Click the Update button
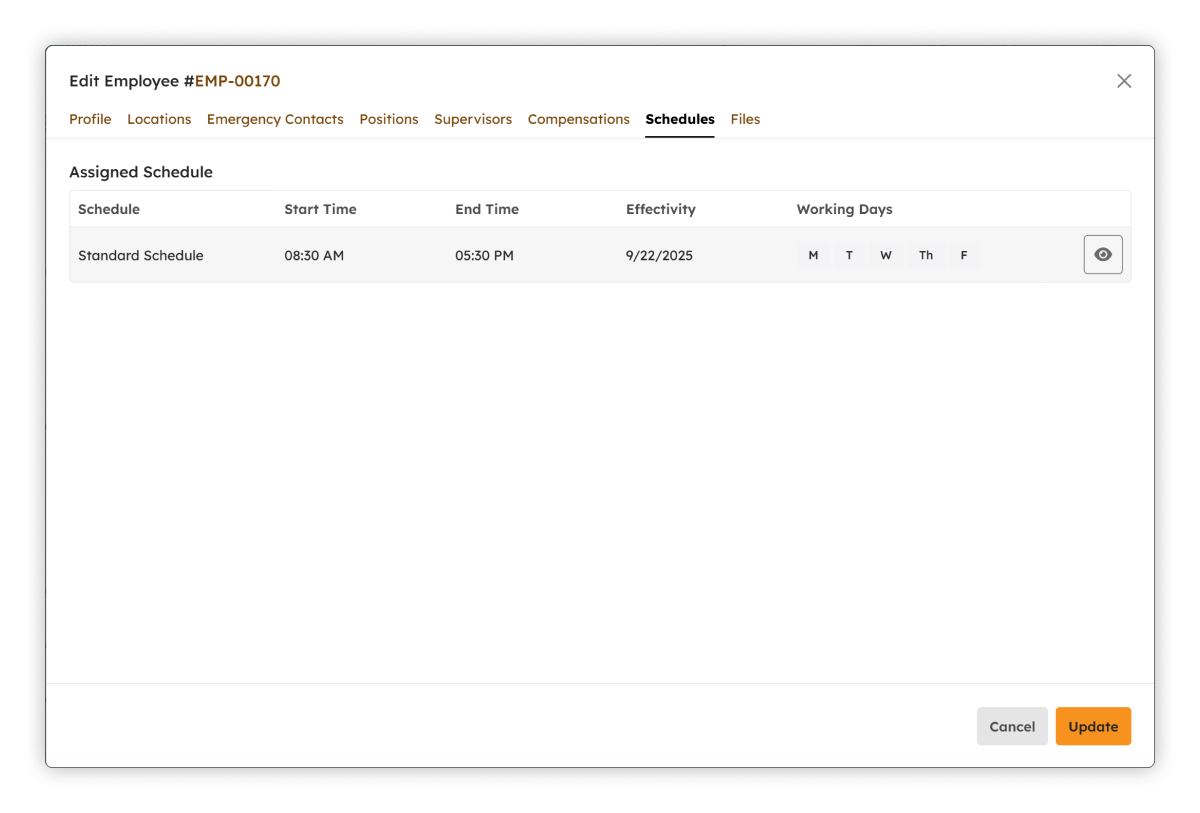The image size is (1200, 813). (1093, 726)
